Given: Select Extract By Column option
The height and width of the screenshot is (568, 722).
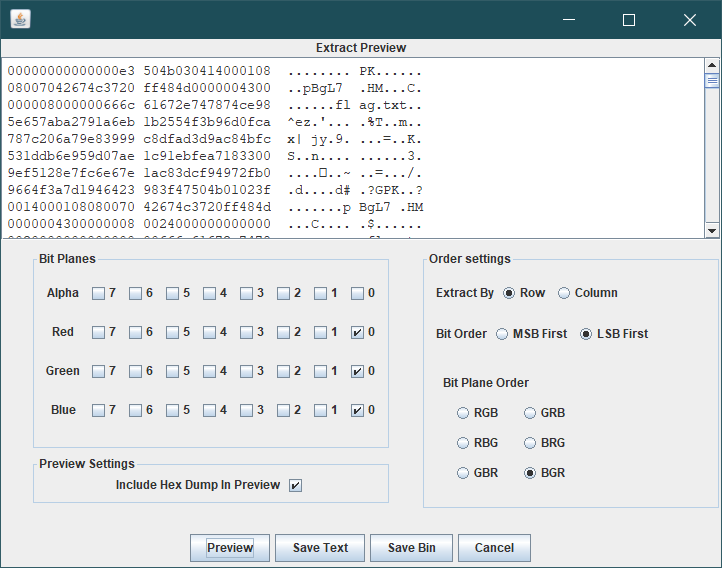Looking at the screenshot, I should (x=564, y=293).
